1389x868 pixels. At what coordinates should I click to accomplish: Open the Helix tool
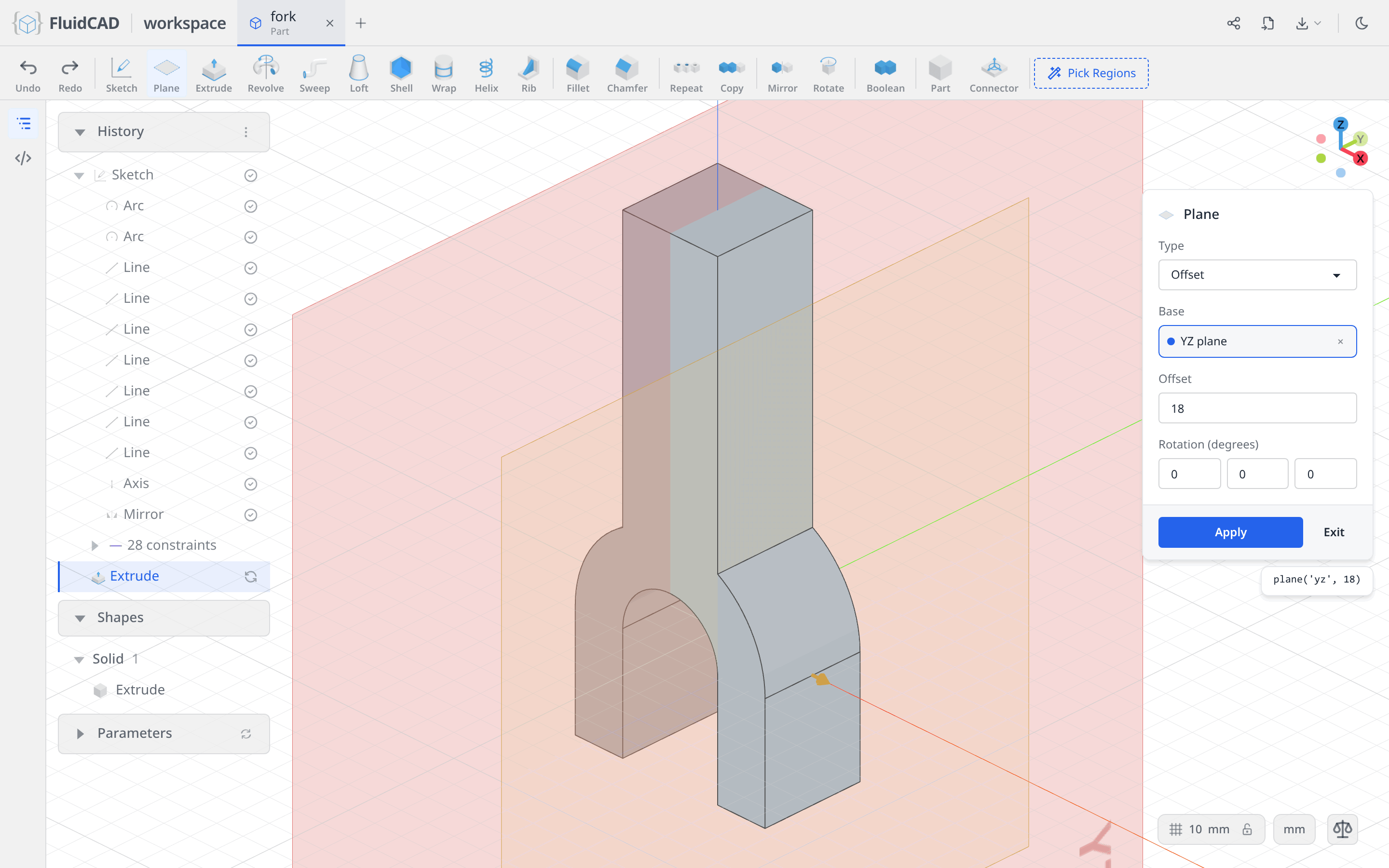tap(486, 74)
